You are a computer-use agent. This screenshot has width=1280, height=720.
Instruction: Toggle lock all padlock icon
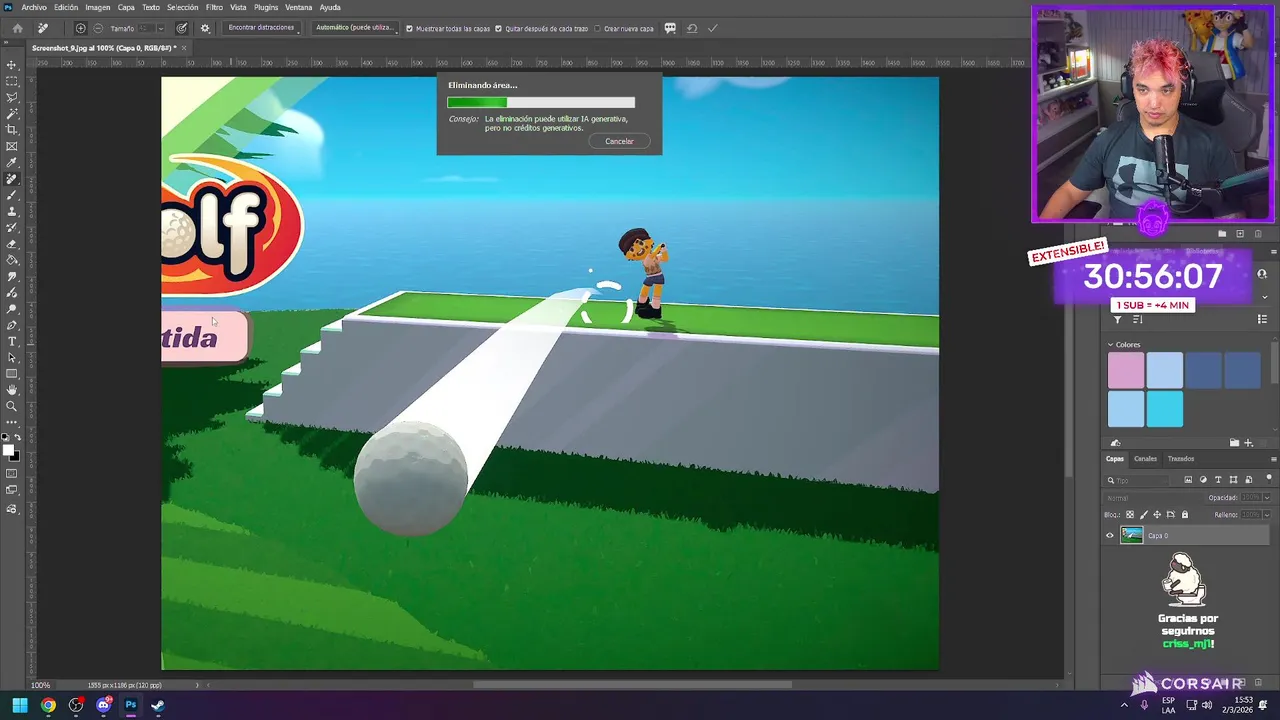click(x=1185, y=515)
